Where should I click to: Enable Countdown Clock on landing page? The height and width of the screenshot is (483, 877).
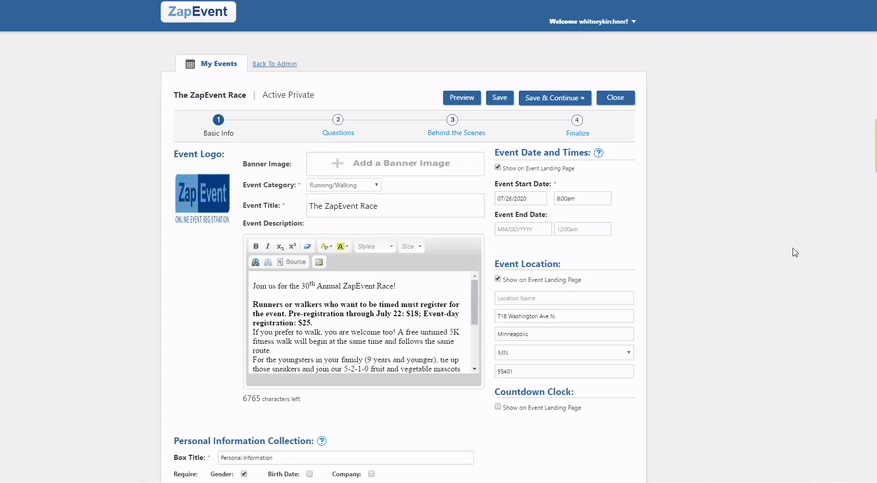pyautogui.click(x=498, y=406)
